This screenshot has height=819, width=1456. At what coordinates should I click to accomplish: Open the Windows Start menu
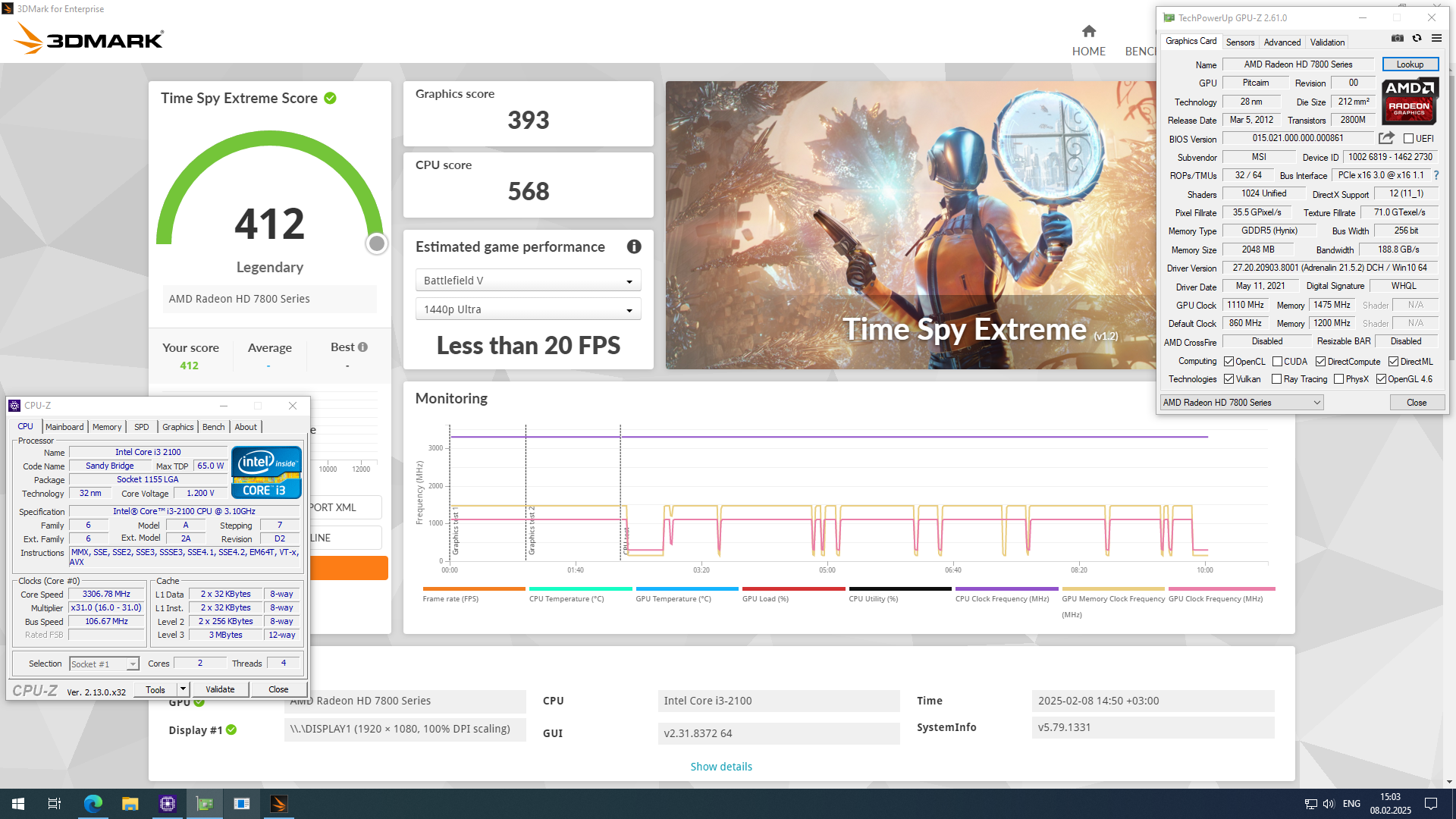point(18,804)
